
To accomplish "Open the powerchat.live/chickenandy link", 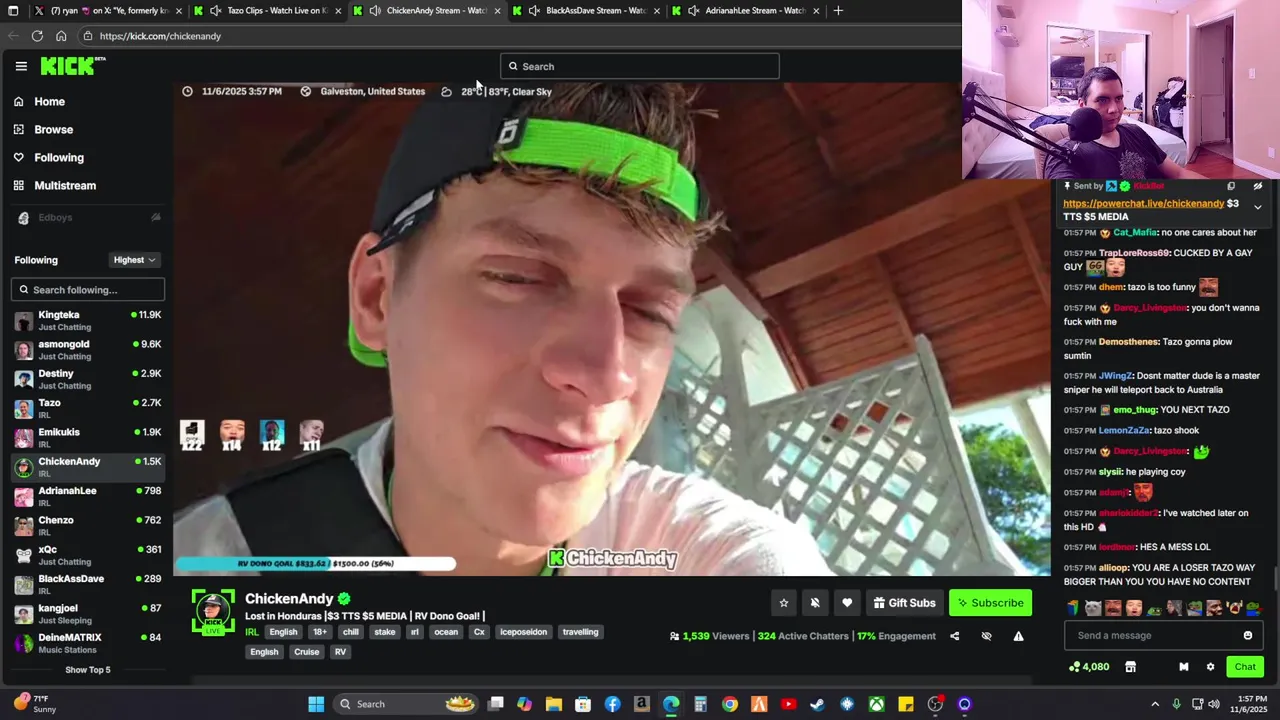I will pos(1143,203).
